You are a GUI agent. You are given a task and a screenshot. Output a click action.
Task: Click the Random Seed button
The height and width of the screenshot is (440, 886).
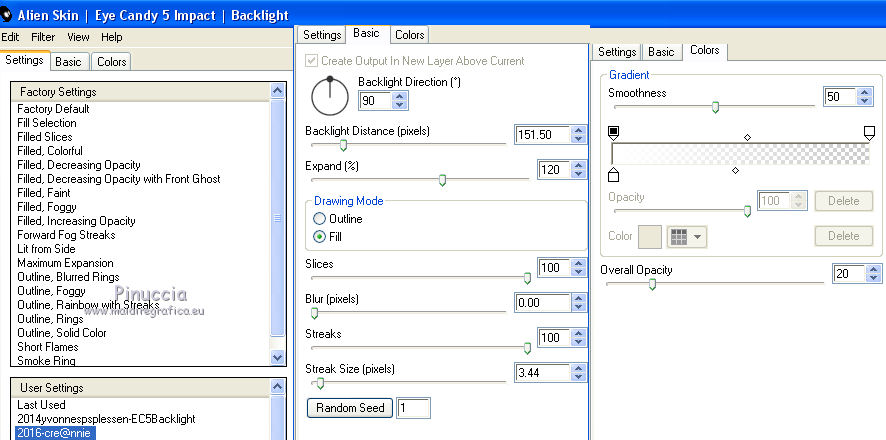pos(350,408)
